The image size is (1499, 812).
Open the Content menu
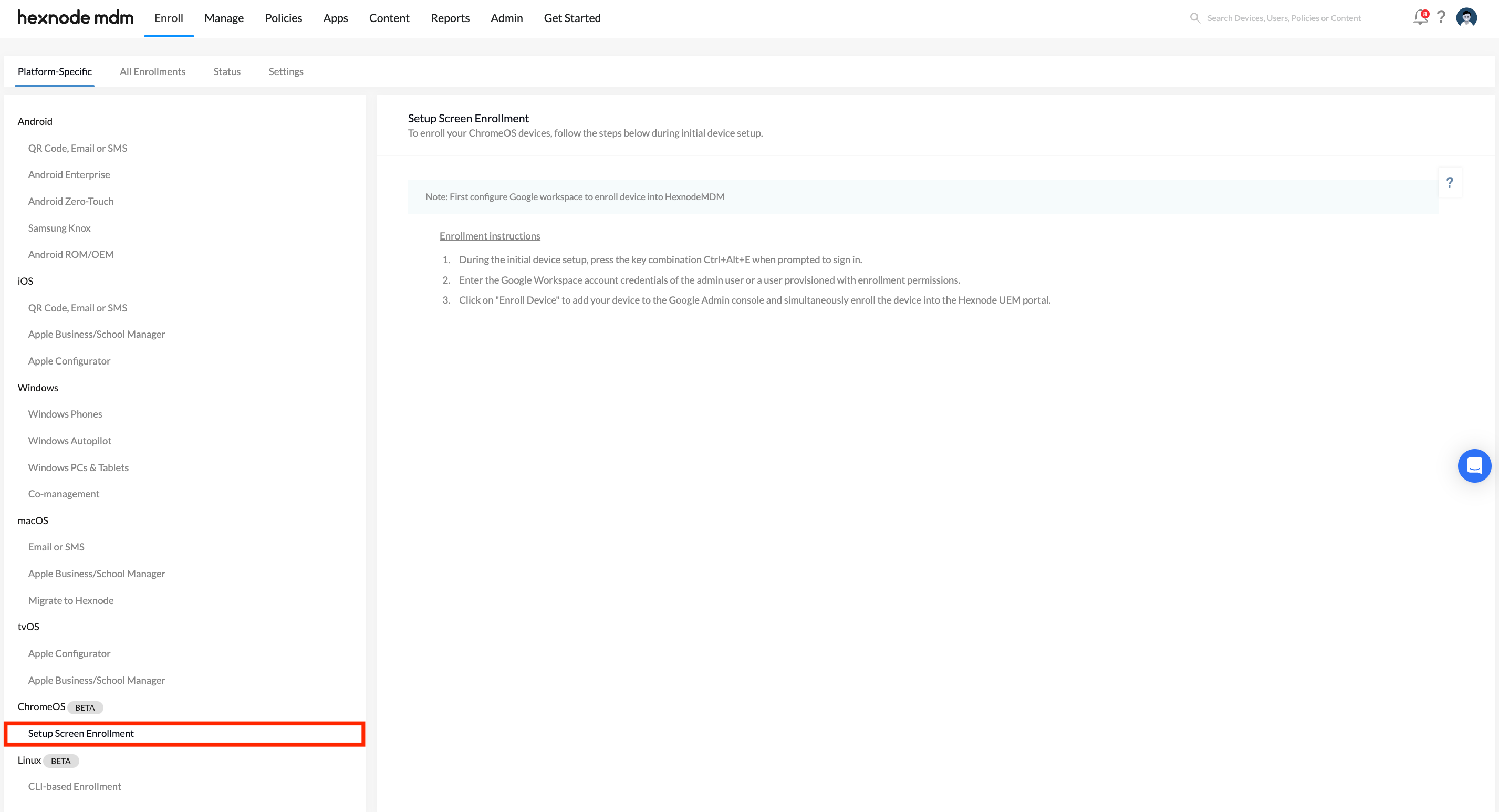pos(389,18)
